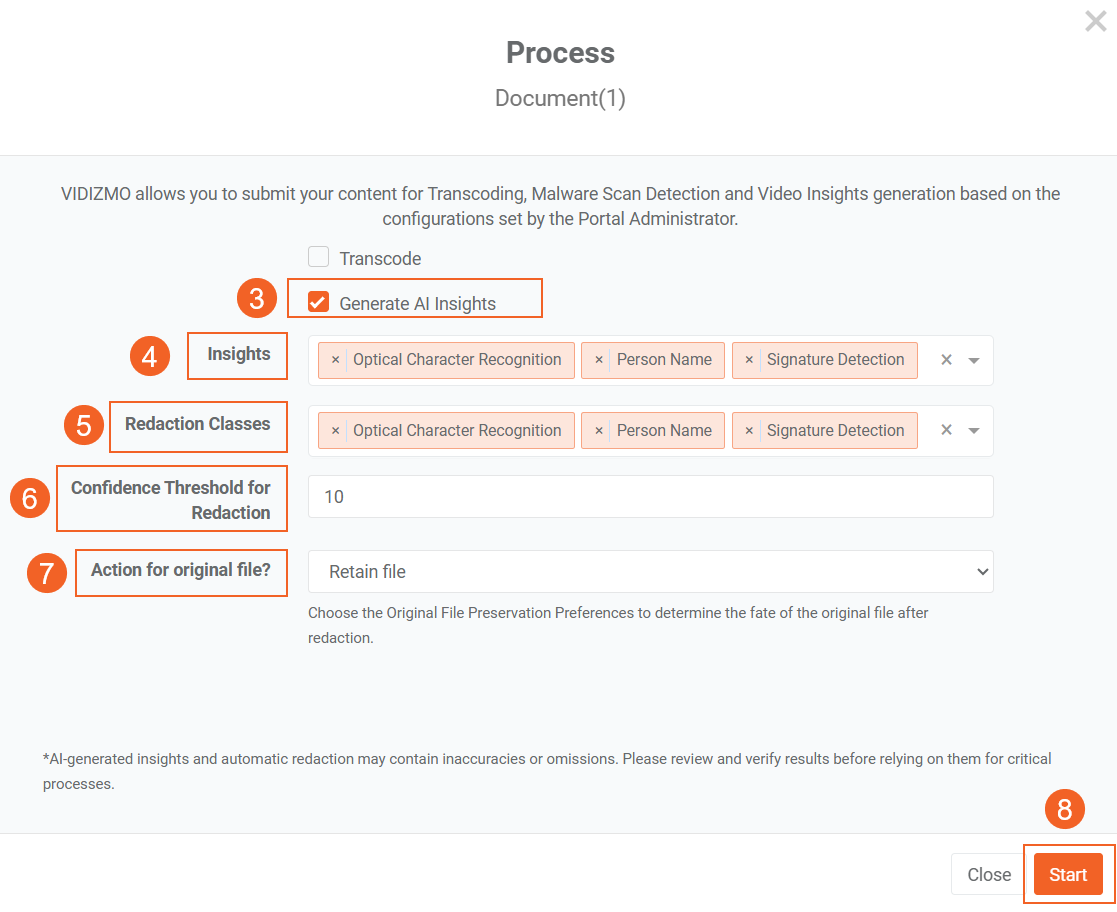Viewport: 1117px width, 912px height.
Task: Clear all selected Insights
Action: (x=946, y=360)
